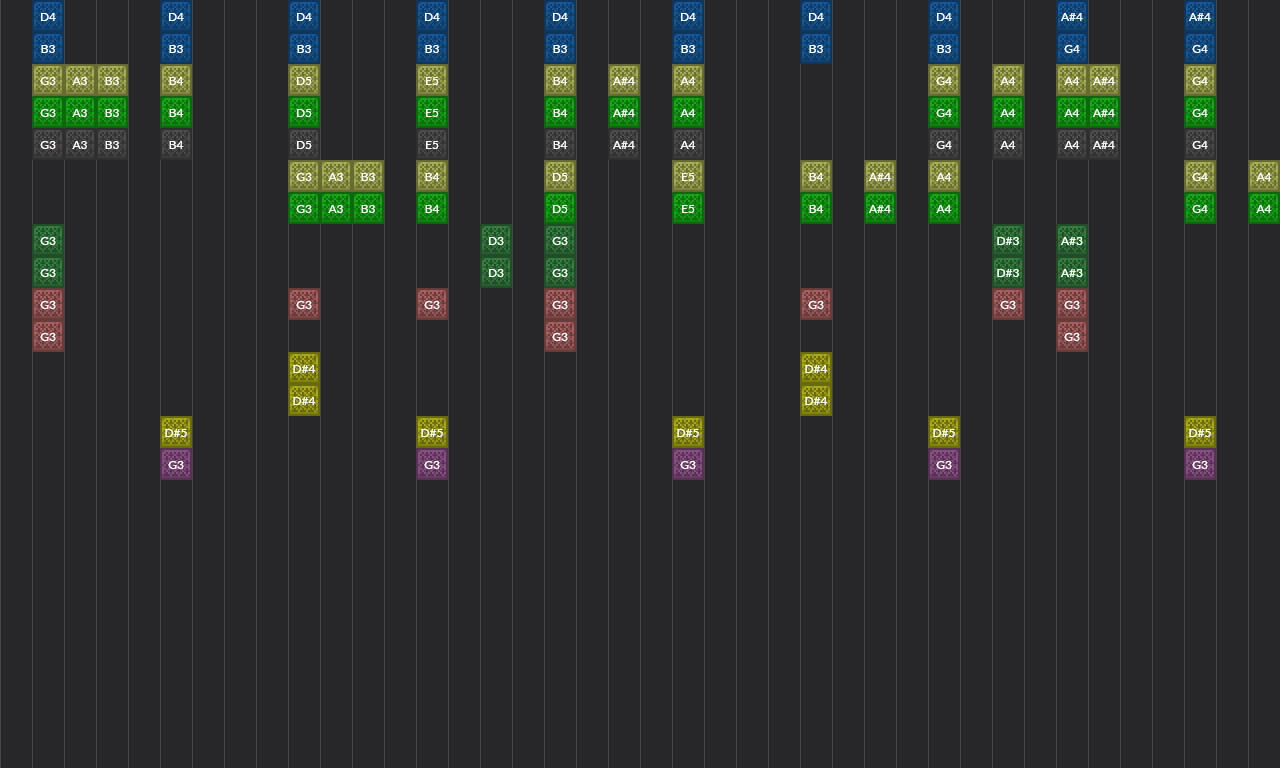
Task: Click the rightmost blue G4 note
Action: coord(1200,49)
